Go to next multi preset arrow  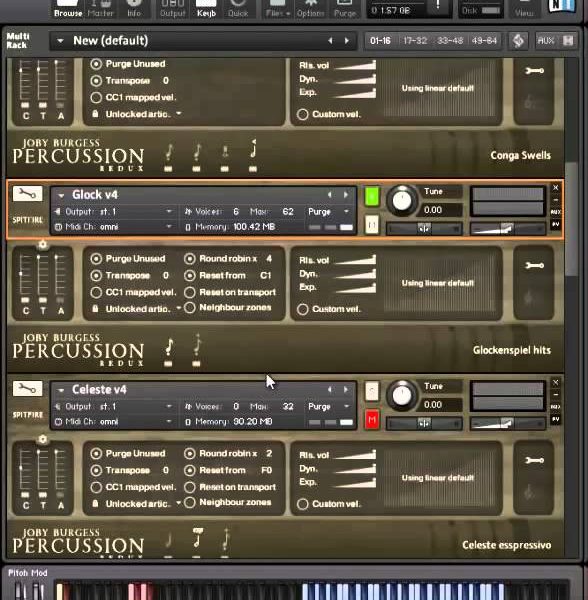click(x=347, y=41)
